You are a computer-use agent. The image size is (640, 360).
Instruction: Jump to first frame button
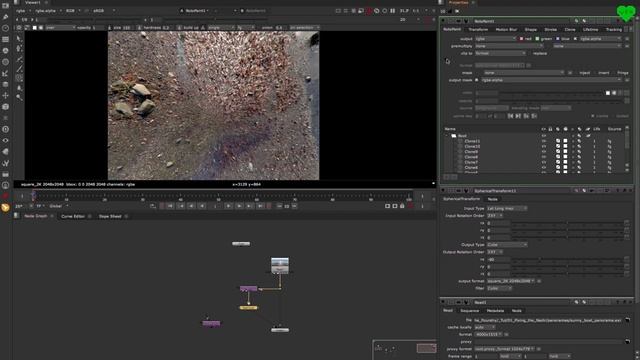click(170, 206)
